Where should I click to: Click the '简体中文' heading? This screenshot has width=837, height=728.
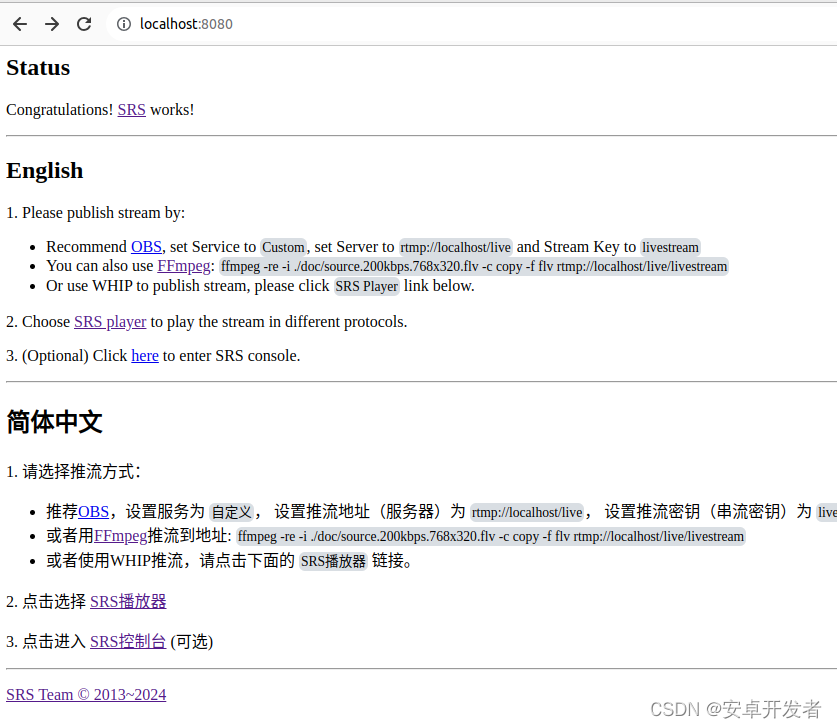tap(54, 422)
